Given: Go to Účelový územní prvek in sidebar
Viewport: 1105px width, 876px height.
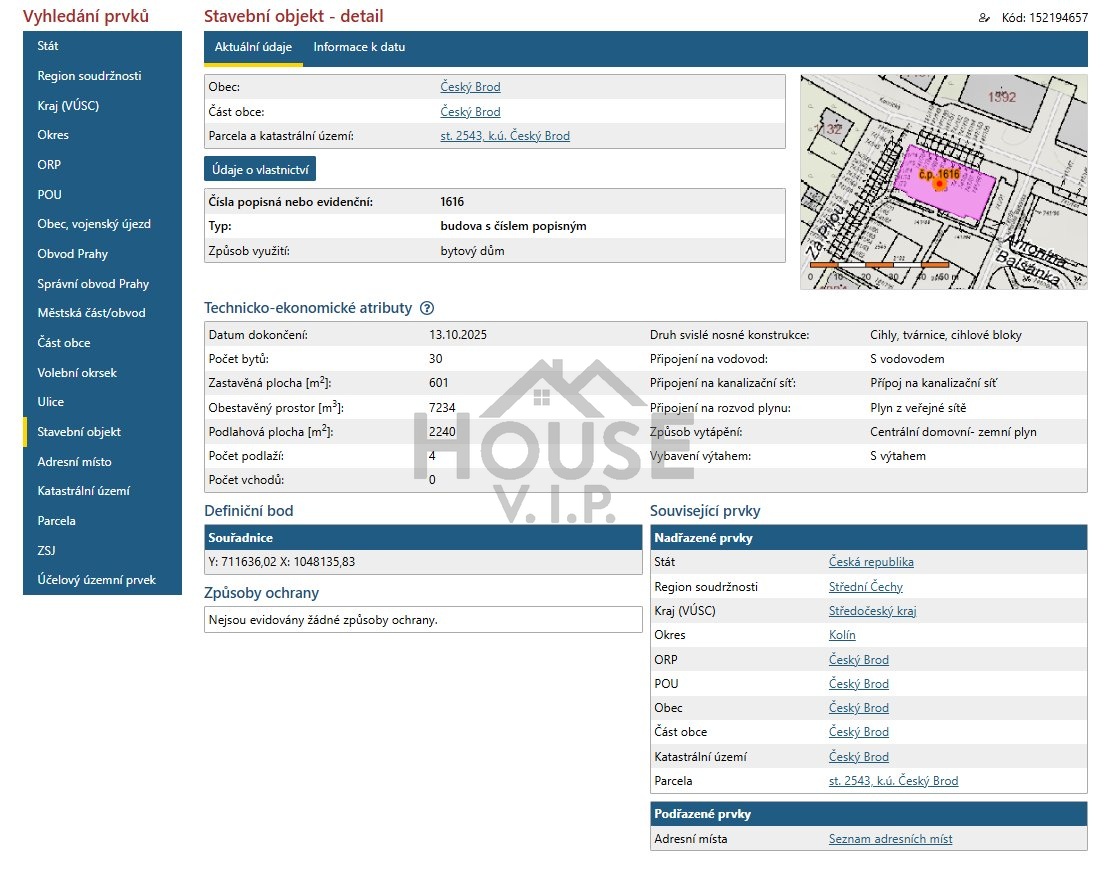Looking at the screenshot, I should click(x=96, y=580).
